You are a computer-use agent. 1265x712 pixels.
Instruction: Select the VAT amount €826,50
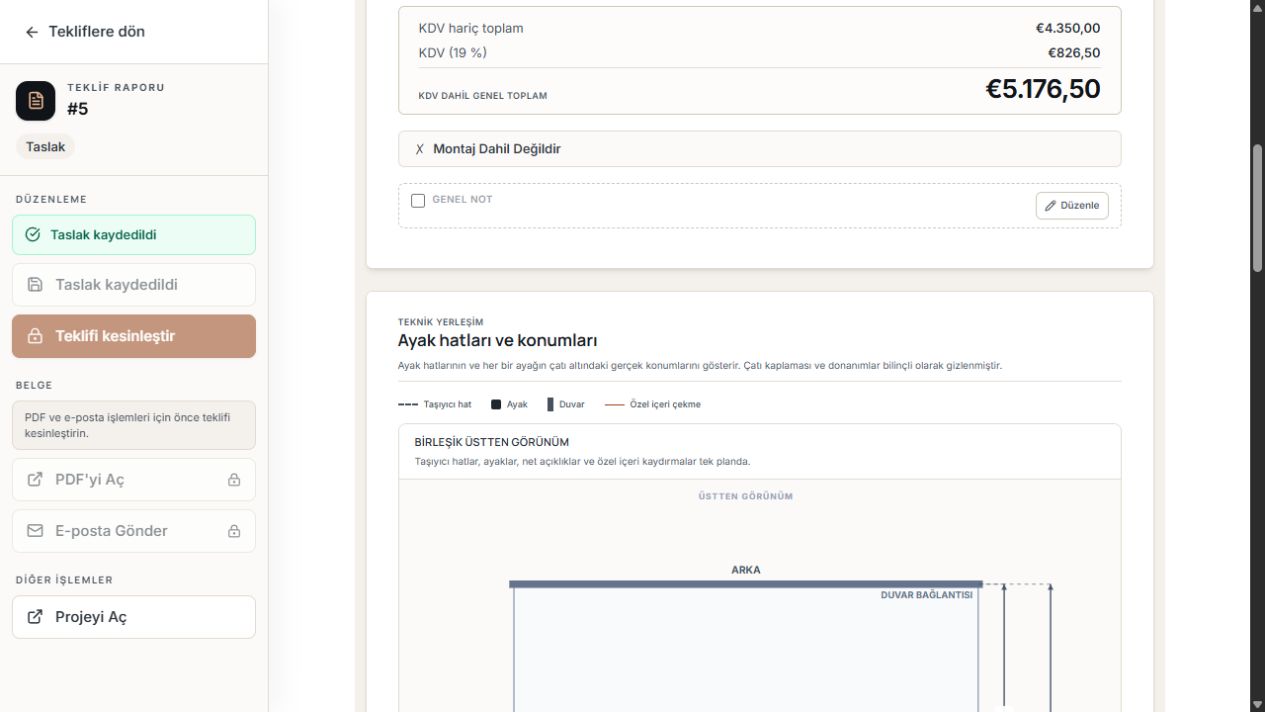tap(1074, 52)
